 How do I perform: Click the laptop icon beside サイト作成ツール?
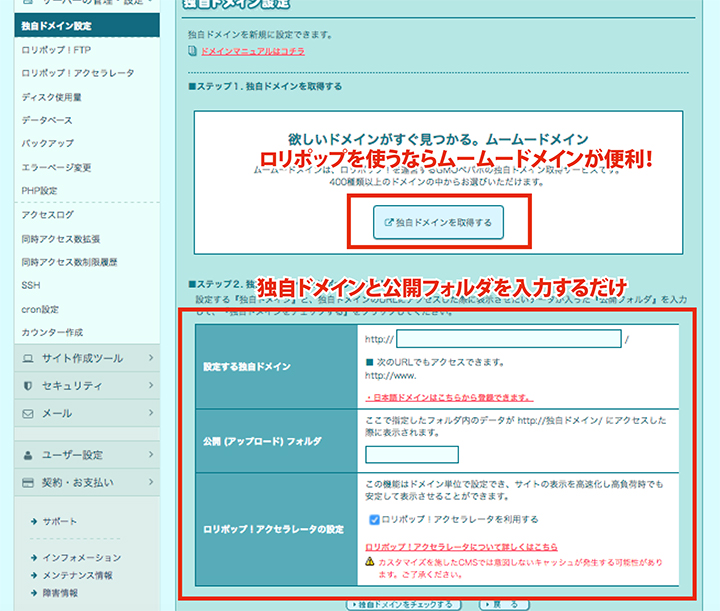(x=28, y=358)
